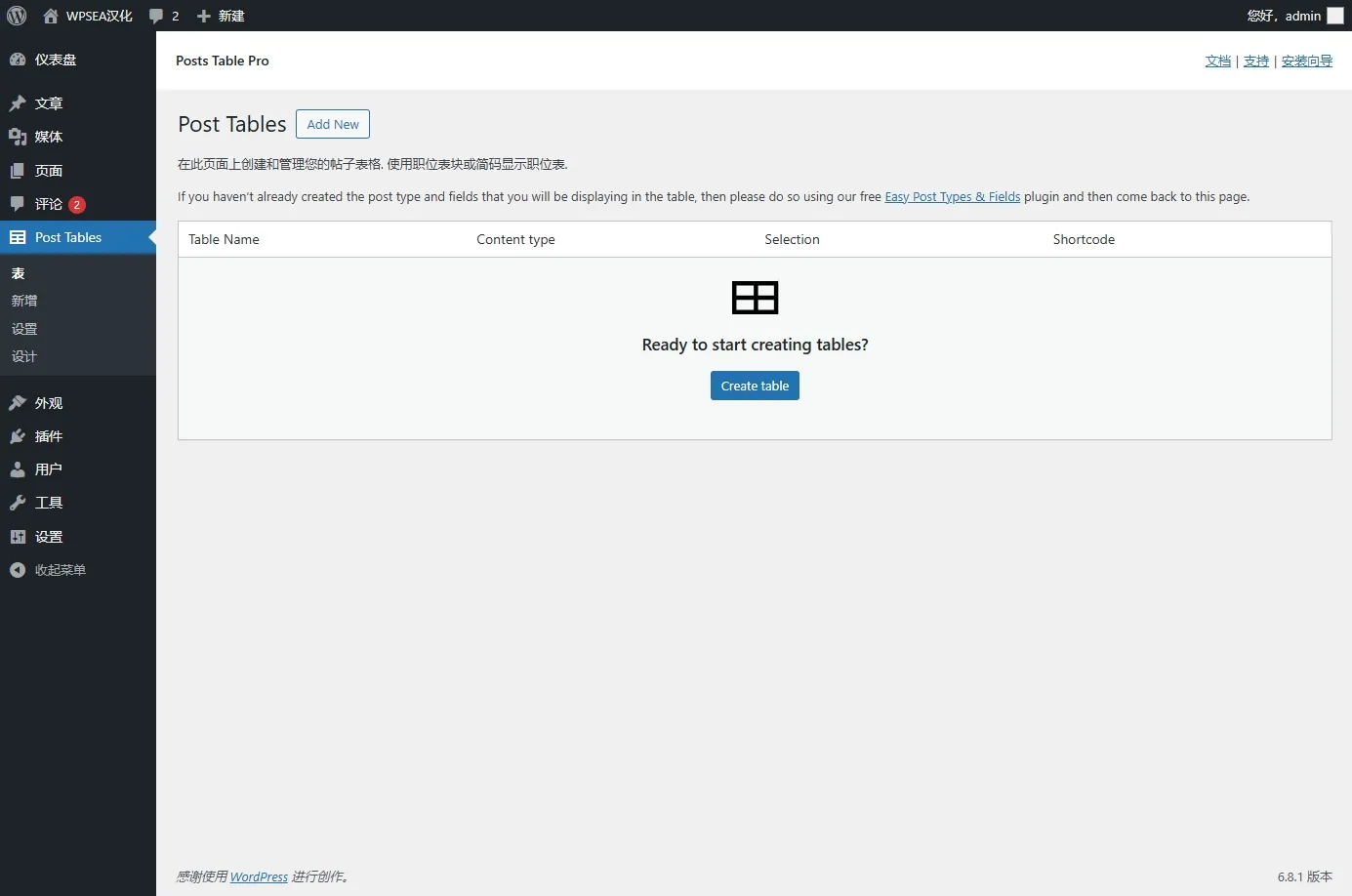This screenshot has height=896, width=1352.
Task: Click the media icon for 媒体
Action: [18, 137]
